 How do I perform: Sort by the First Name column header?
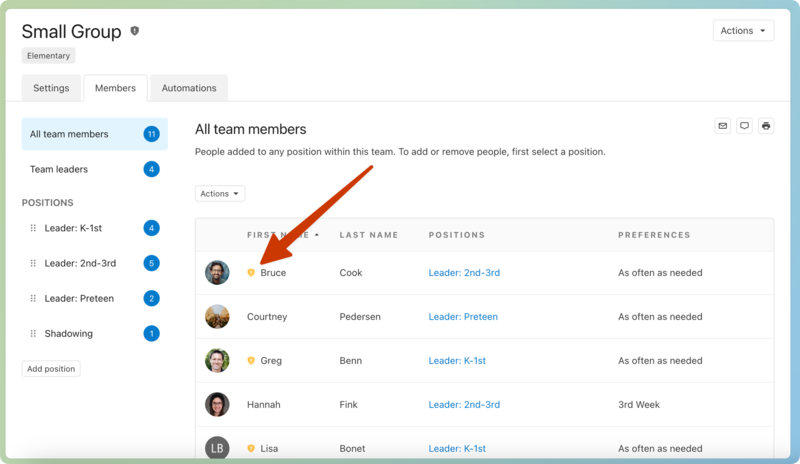[x=282, y=235]
